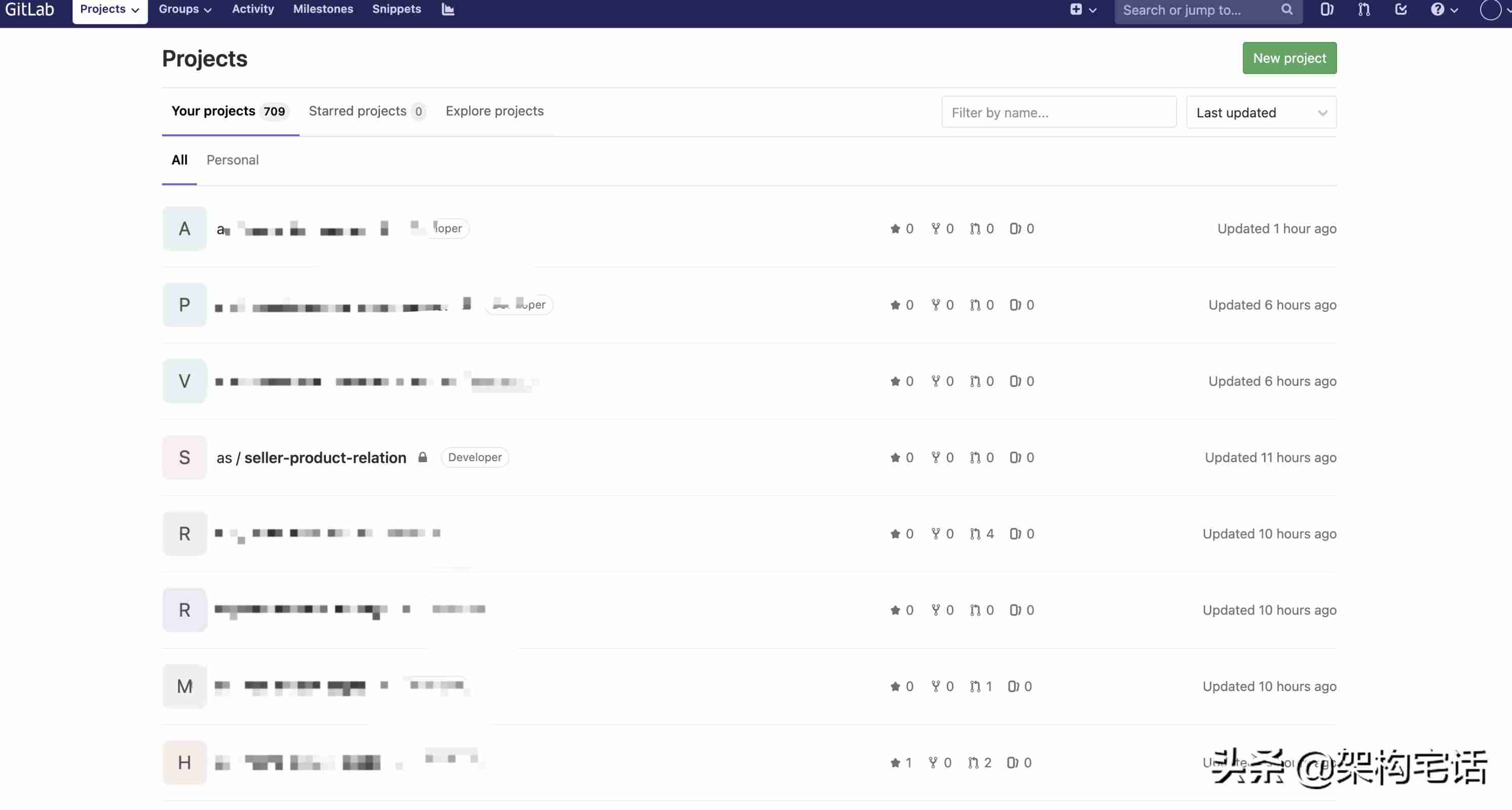
Task: Select the All projects sub-tab
Action: tap(179, 160)
